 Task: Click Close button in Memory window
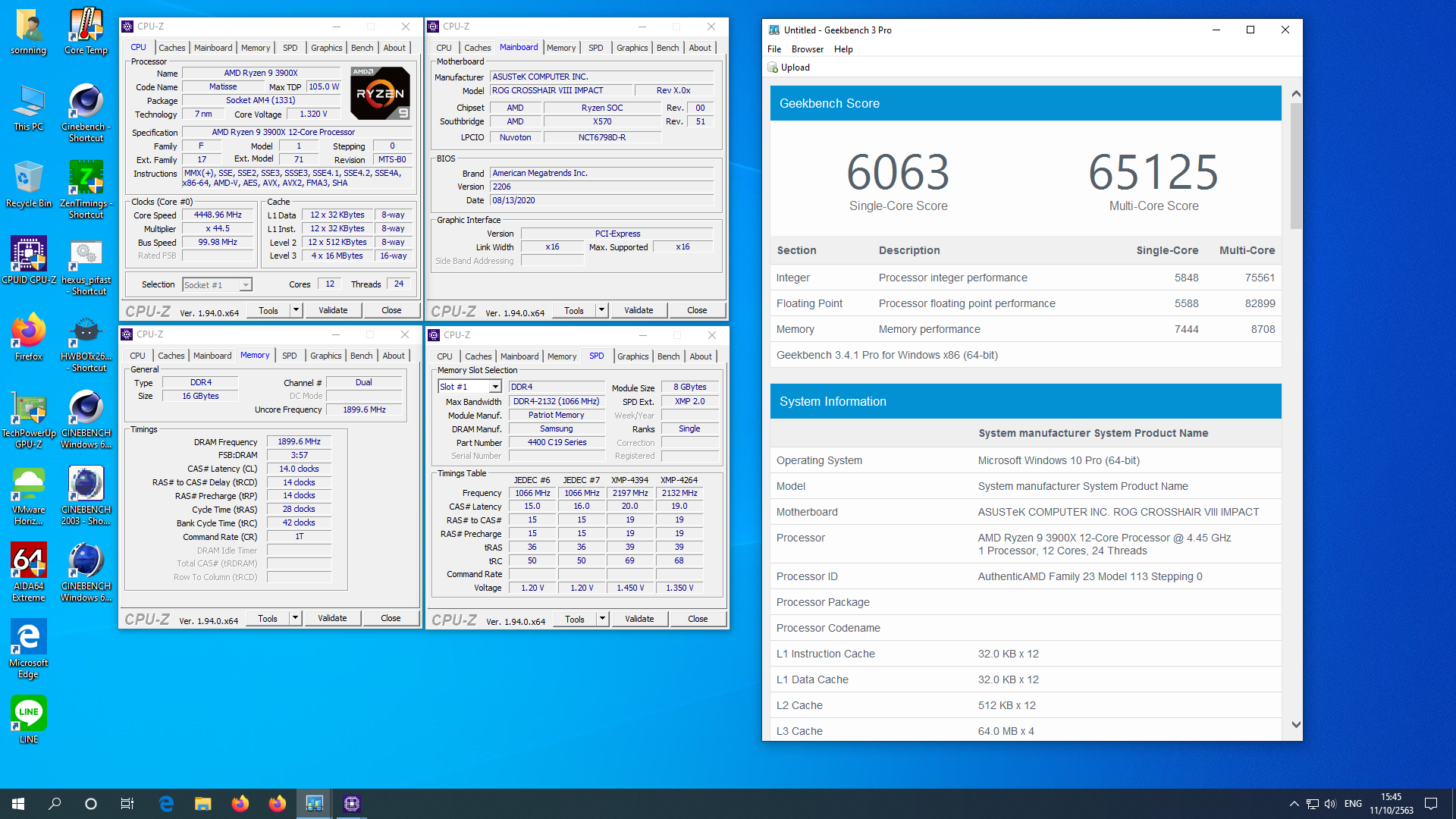[x=391, y=618]
